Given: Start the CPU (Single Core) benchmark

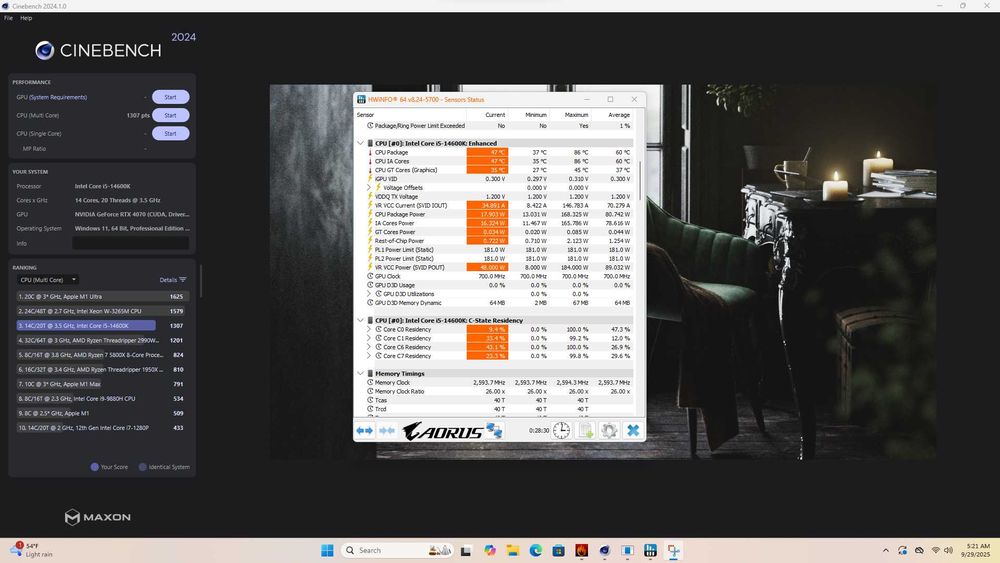Looking at the screenshot, I should 170,133.
